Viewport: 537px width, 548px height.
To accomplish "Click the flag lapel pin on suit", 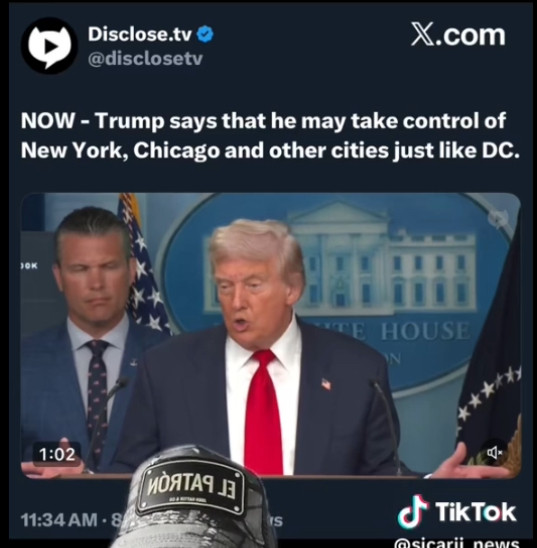I will [326, 383].
